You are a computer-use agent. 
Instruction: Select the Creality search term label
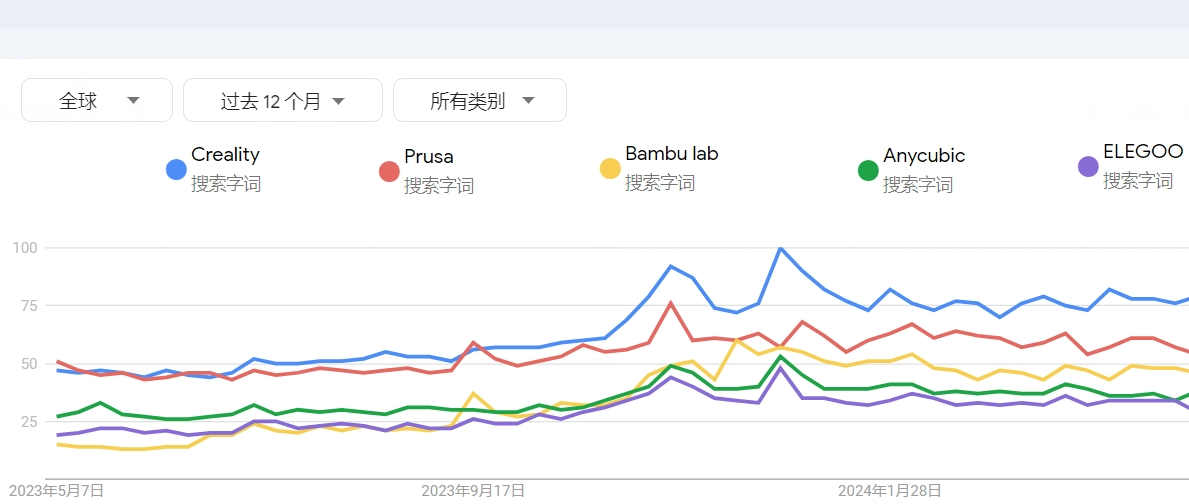click(225, 155)
